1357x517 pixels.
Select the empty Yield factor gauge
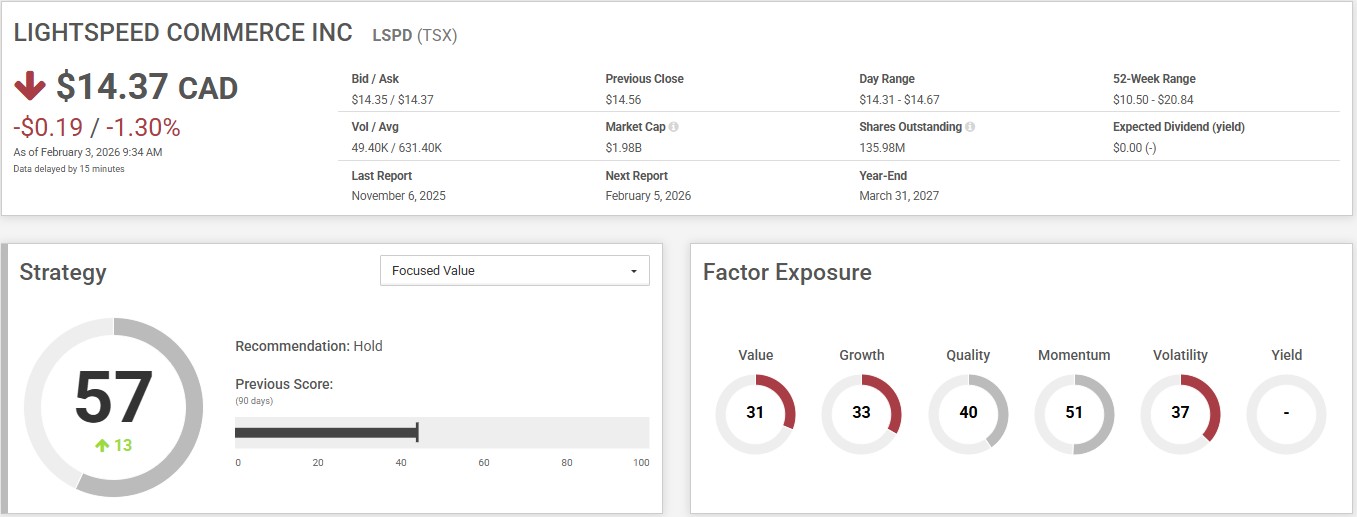pos(1286,413)
